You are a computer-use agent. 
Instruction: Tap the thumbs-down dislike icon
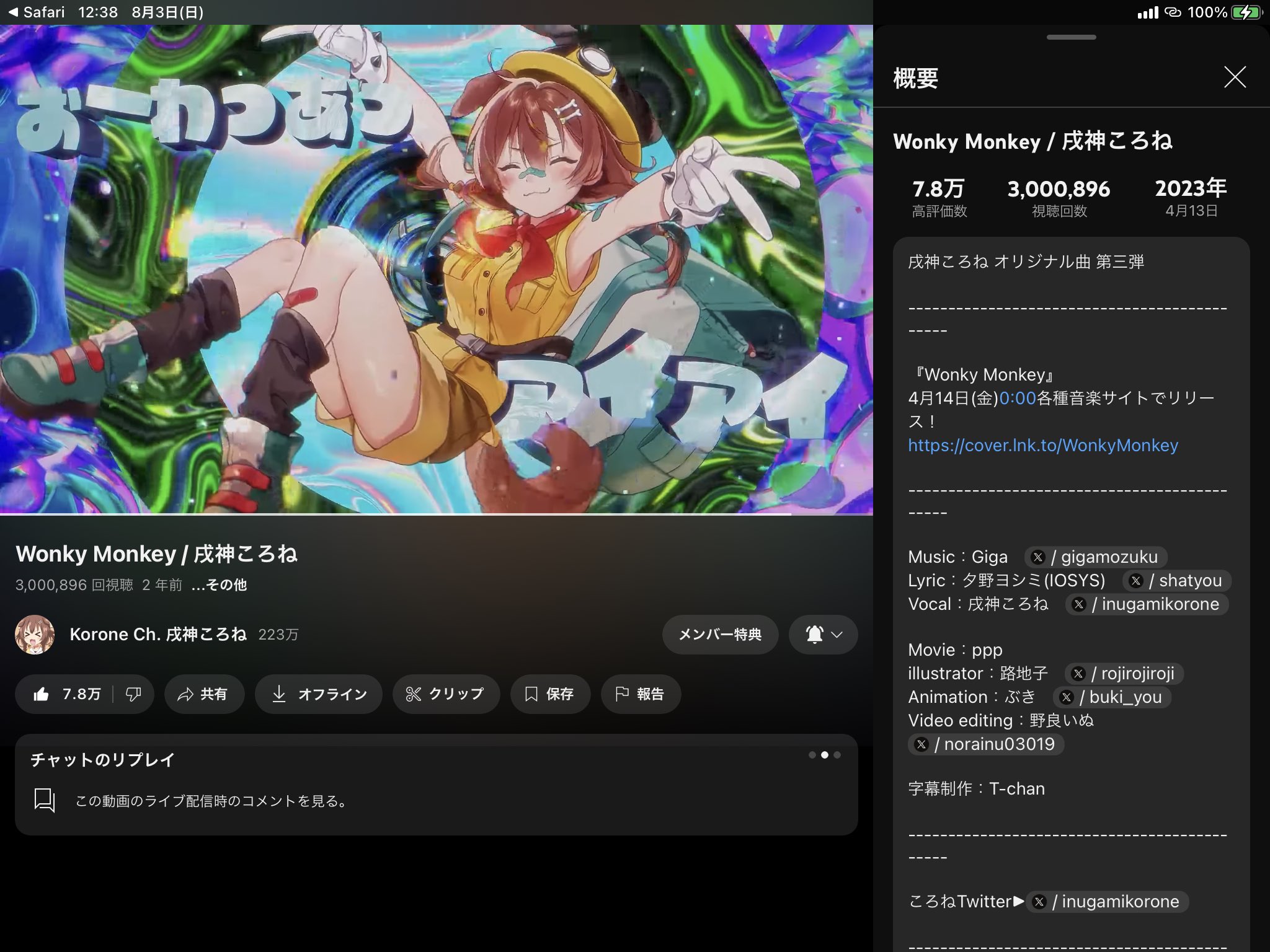point(133,694)
